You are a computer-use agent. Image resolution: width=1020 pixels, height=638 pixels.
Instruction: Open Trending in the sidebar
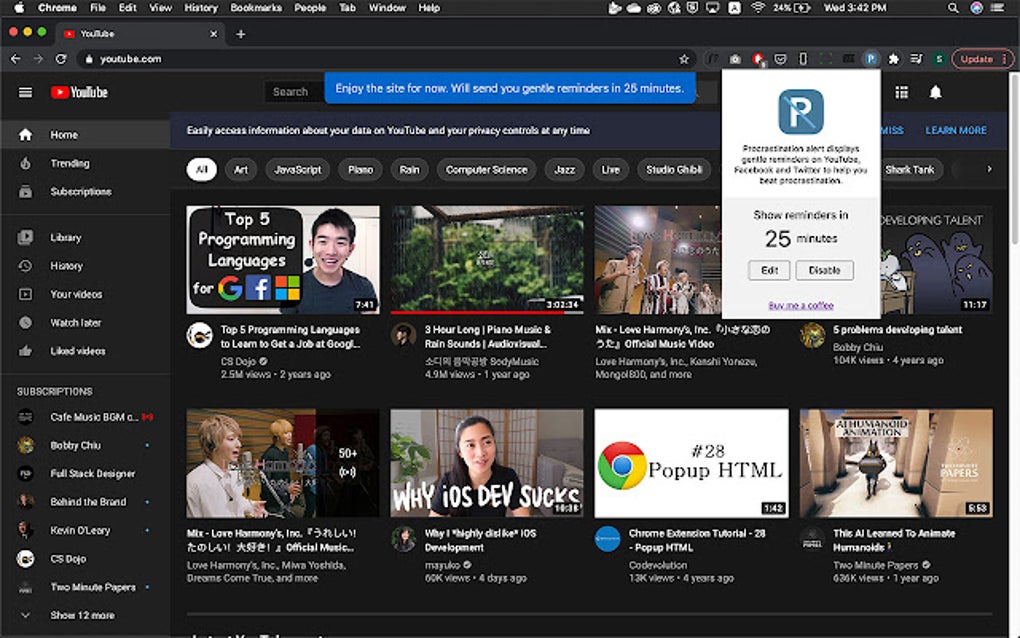pyautogui.click(x=70, y=163)
